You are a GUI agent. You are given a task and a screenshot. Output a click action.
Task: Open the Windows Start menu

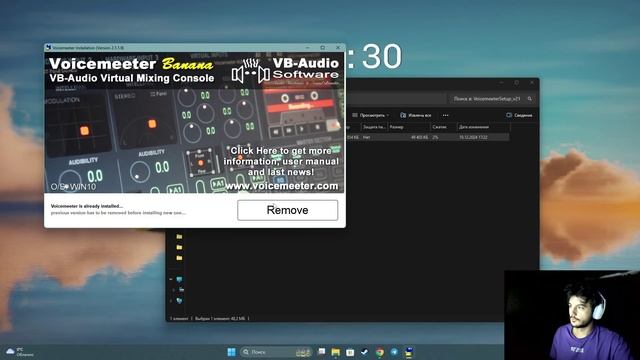click(231, 352)
